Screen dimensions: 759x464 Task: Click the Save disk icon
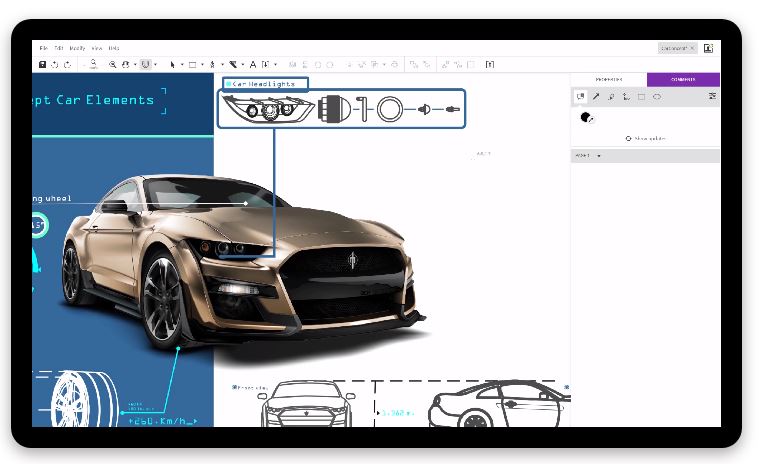coord(43,64)
